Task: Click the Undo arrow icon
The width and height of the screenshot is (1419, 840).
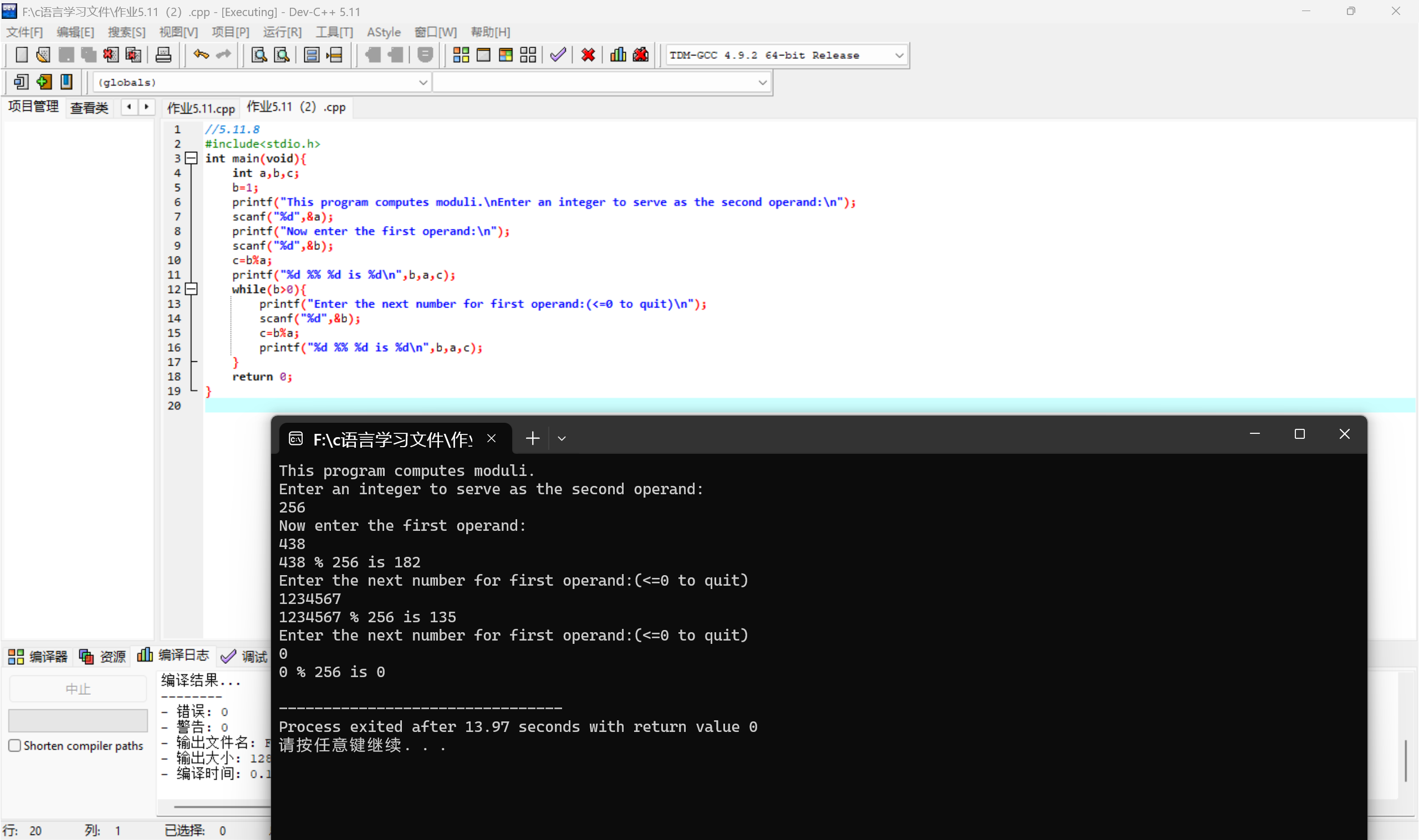Action: [x=201, y=55]
